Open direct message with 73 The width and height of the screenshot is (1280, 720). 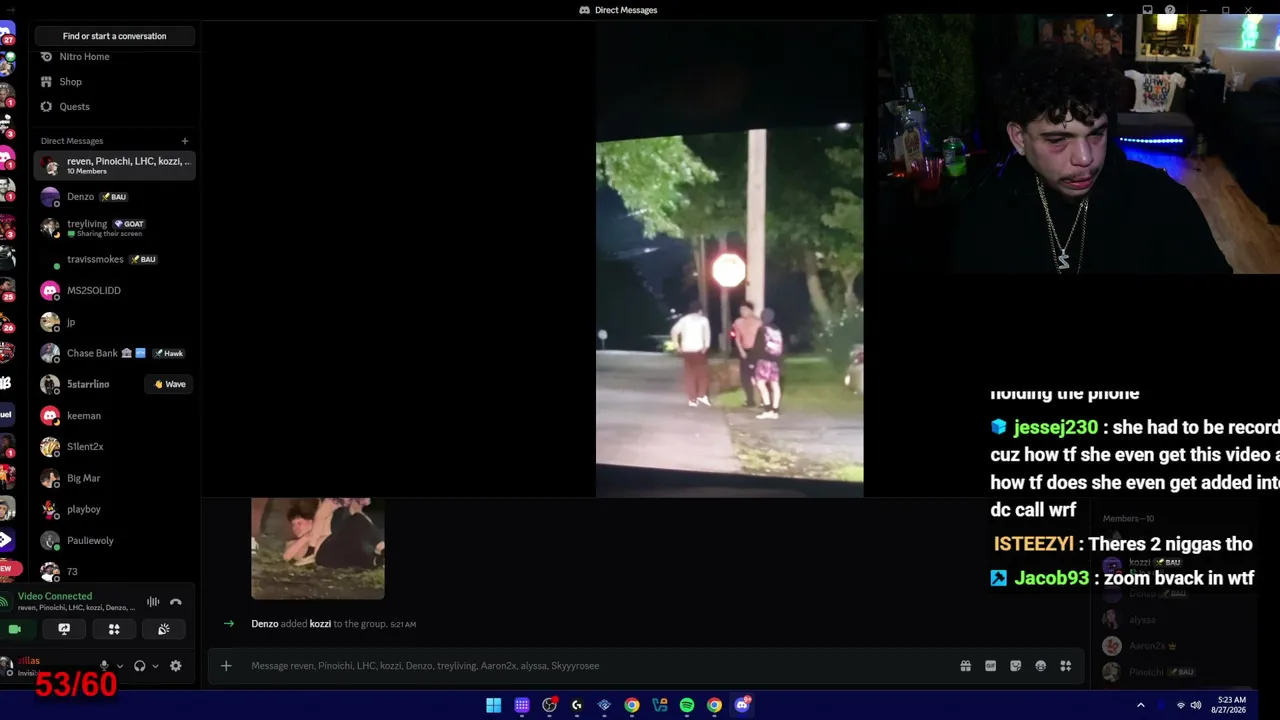pos(115,572)
